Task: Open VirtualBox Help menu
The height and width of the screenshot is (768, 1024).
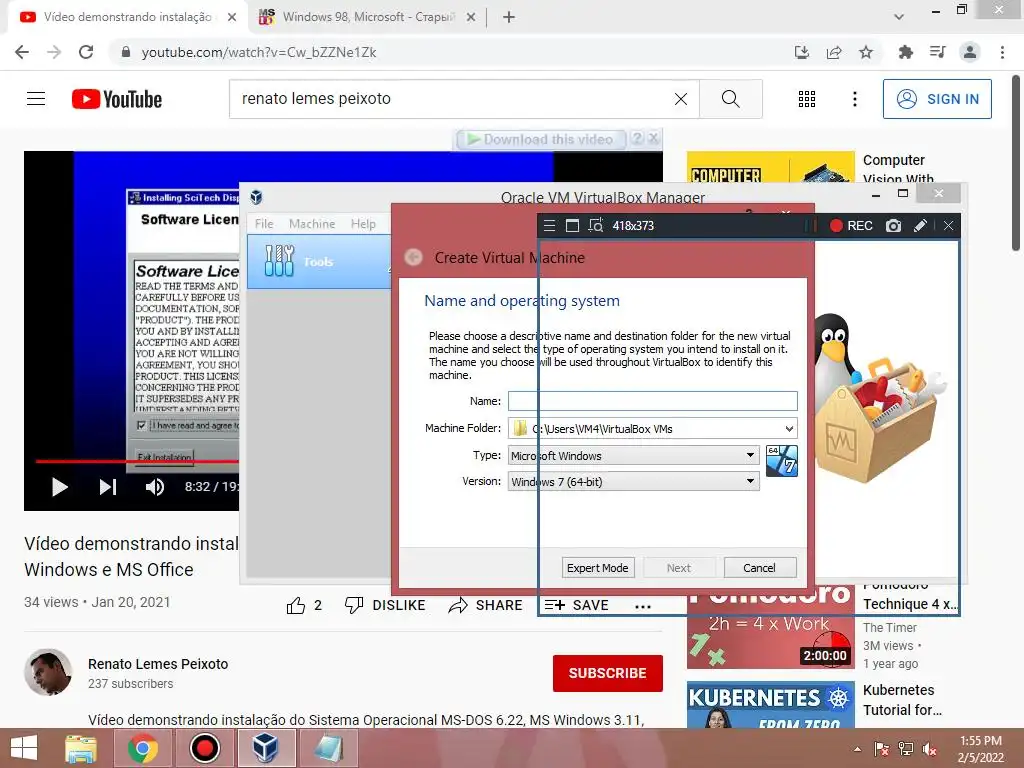Action: point(363,224)
